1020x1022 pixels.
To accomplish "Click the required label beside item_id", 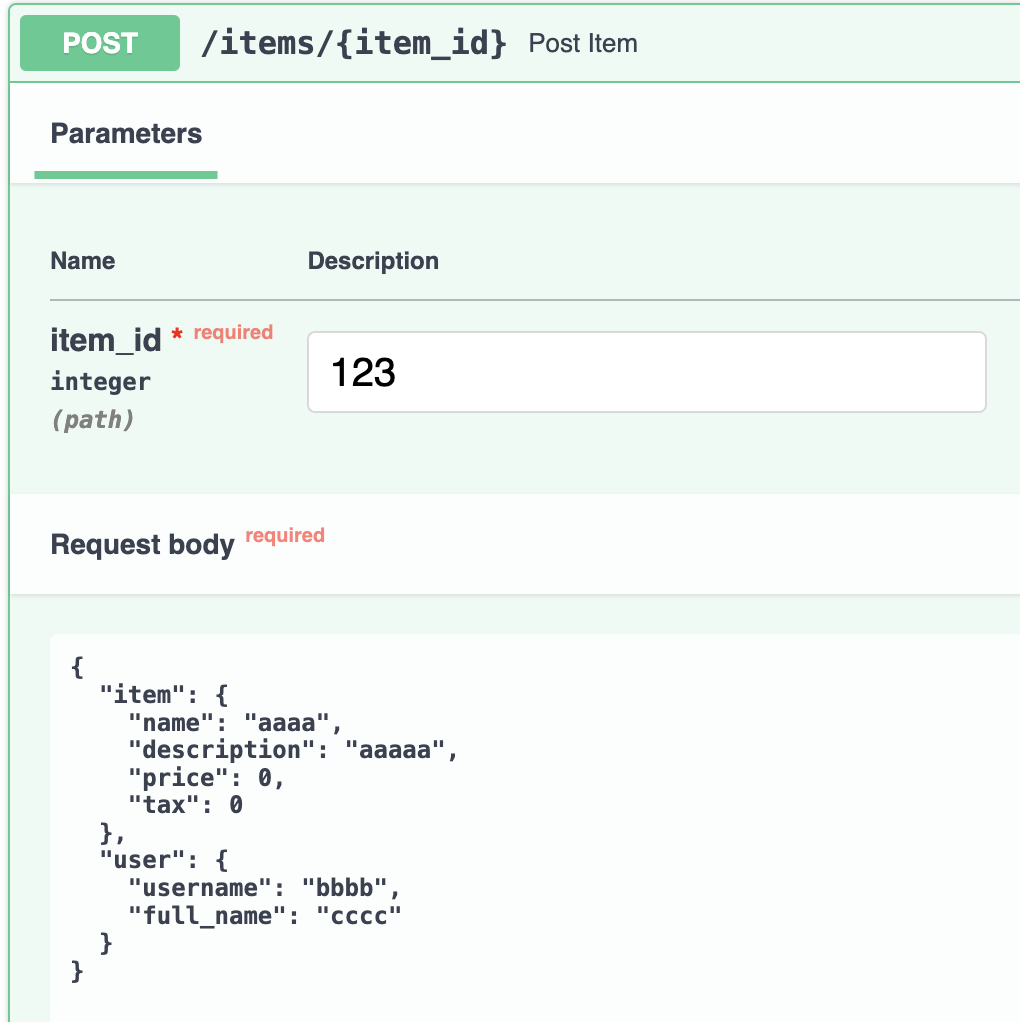I will [x=233, y=332].
